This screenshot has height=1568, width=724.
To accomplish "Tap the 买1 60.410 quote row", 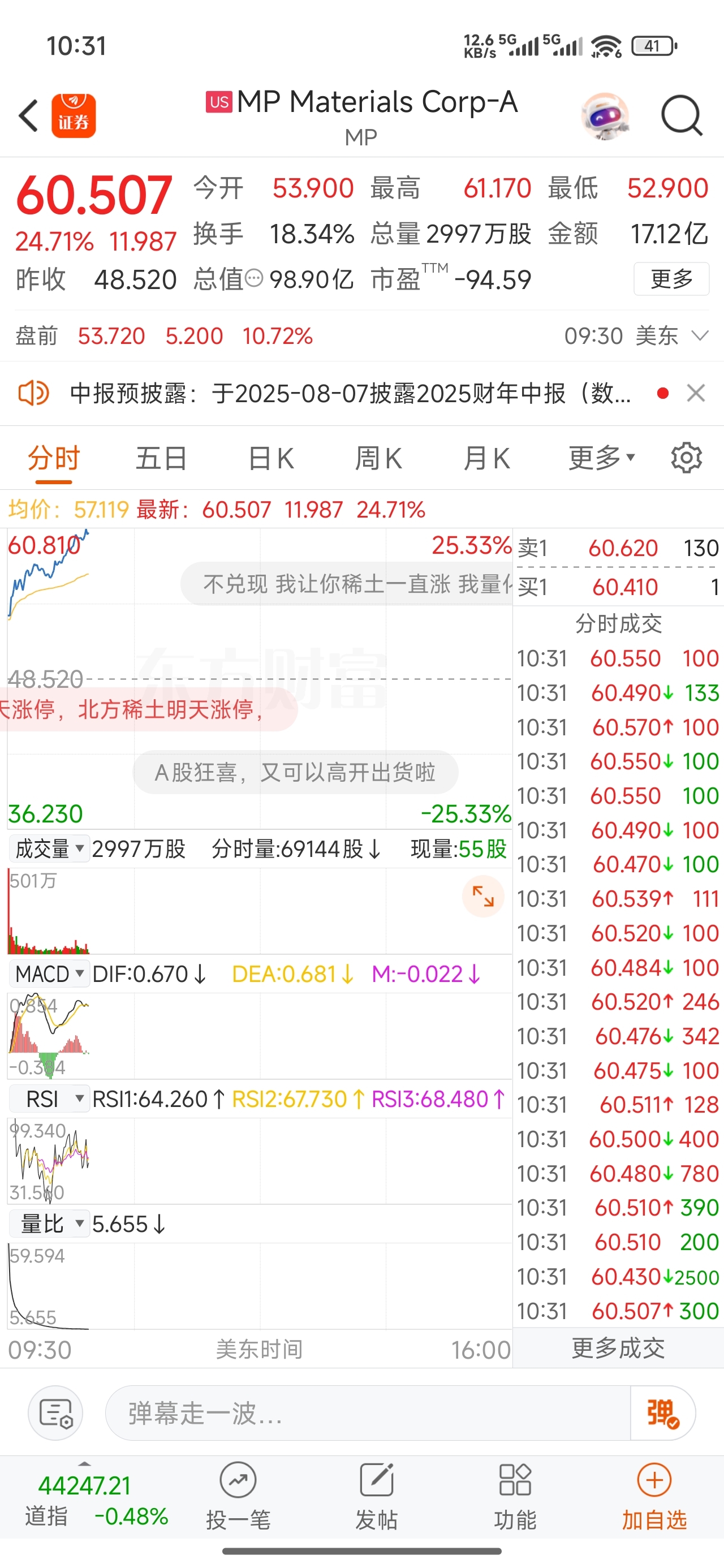I will 618,587.
